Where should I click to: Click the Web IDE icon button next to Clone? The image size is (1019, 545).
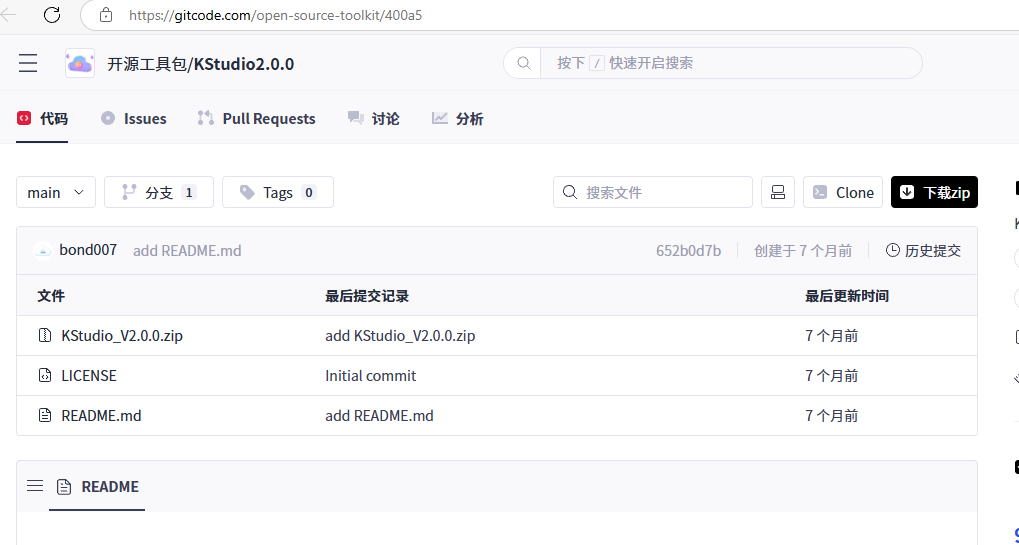pos(778,192)
